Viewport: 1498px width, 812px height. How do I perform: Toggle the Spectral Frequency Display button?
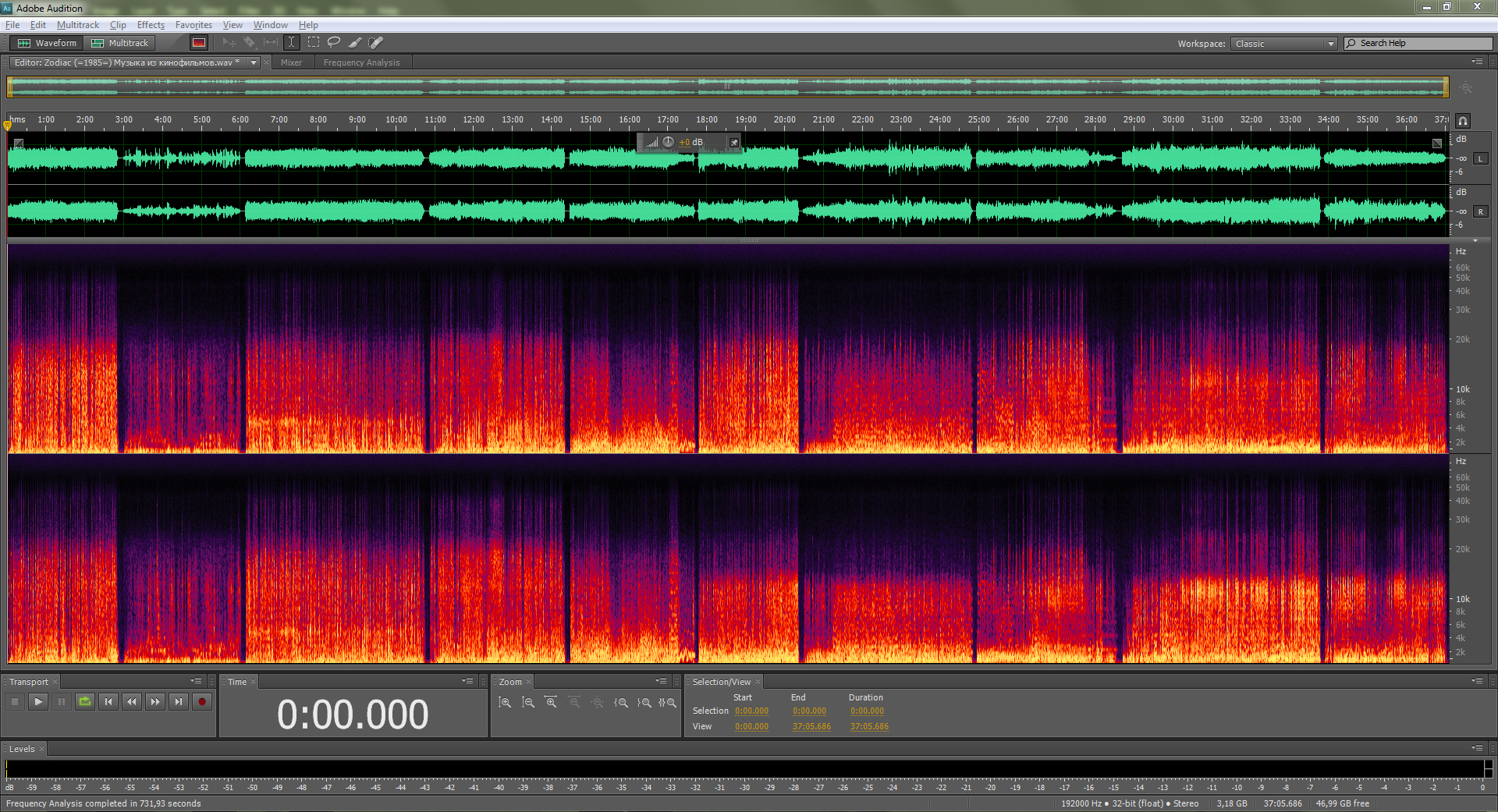tap(199, 43)
